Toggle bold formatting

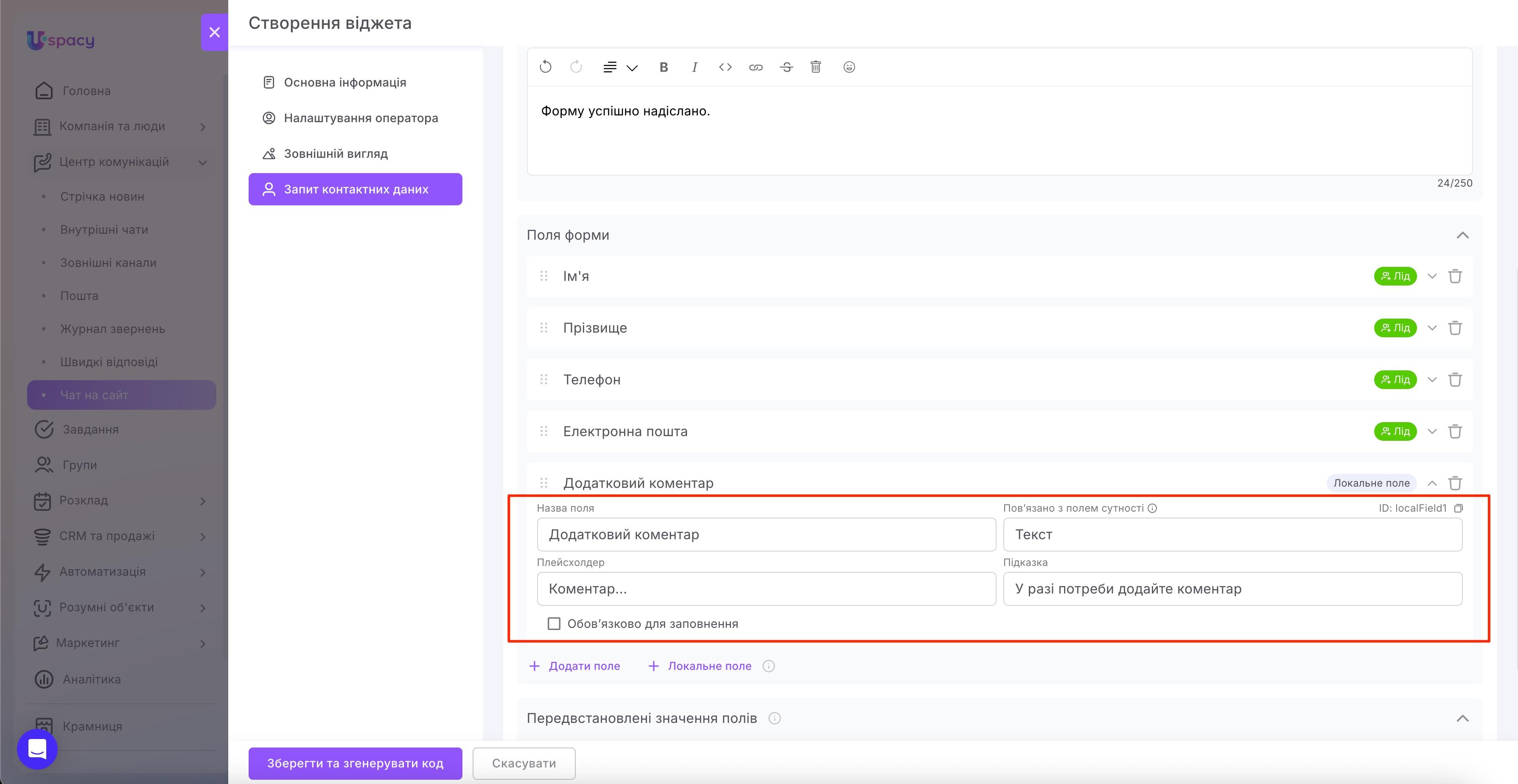tap(664, 67)
